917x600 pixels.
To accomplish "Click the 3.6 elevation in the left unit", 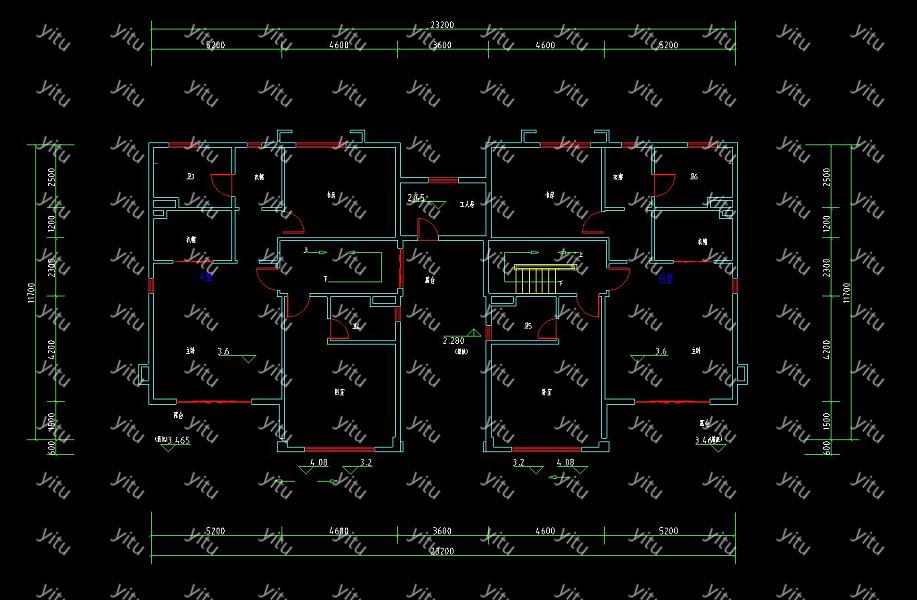I will [223, 351].
